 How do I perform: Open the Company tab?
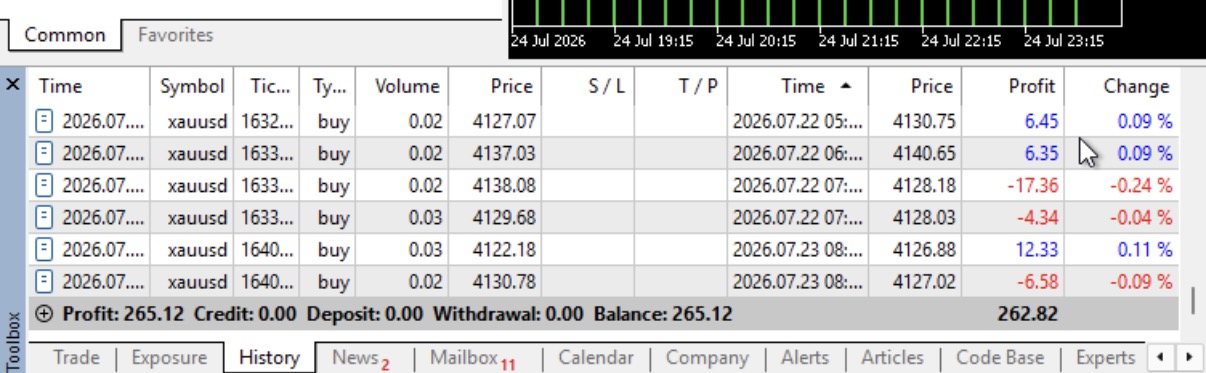tap(707, 357)
